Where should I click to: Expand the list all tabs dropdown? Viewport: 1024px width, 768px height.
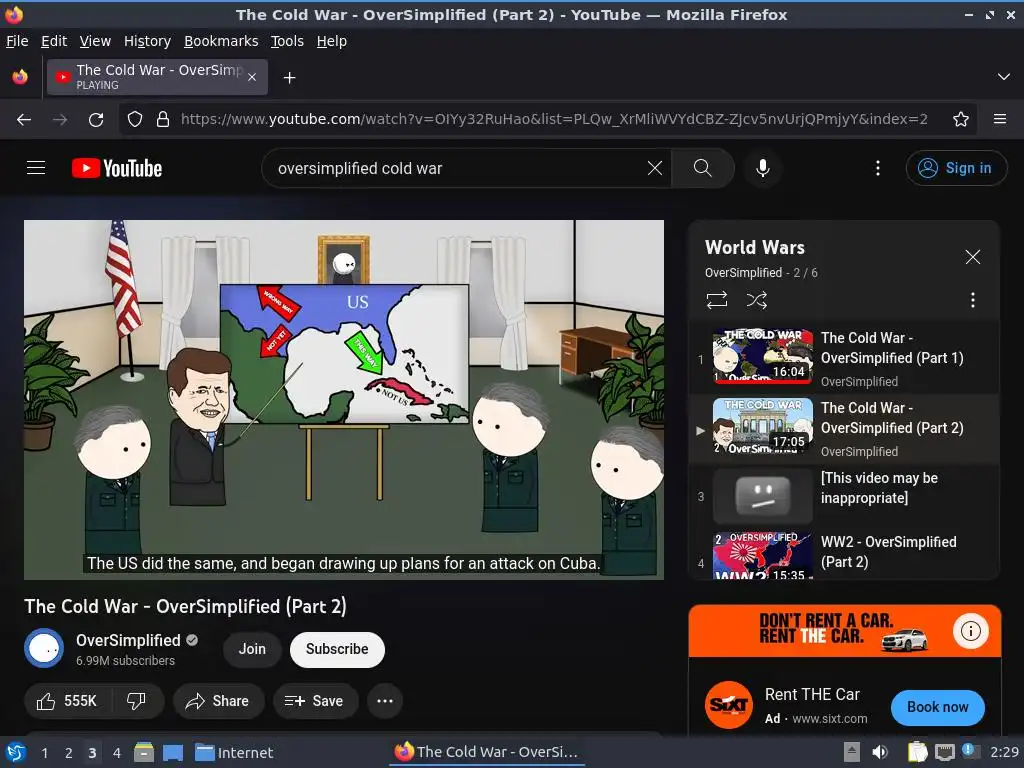[1004, 77]
